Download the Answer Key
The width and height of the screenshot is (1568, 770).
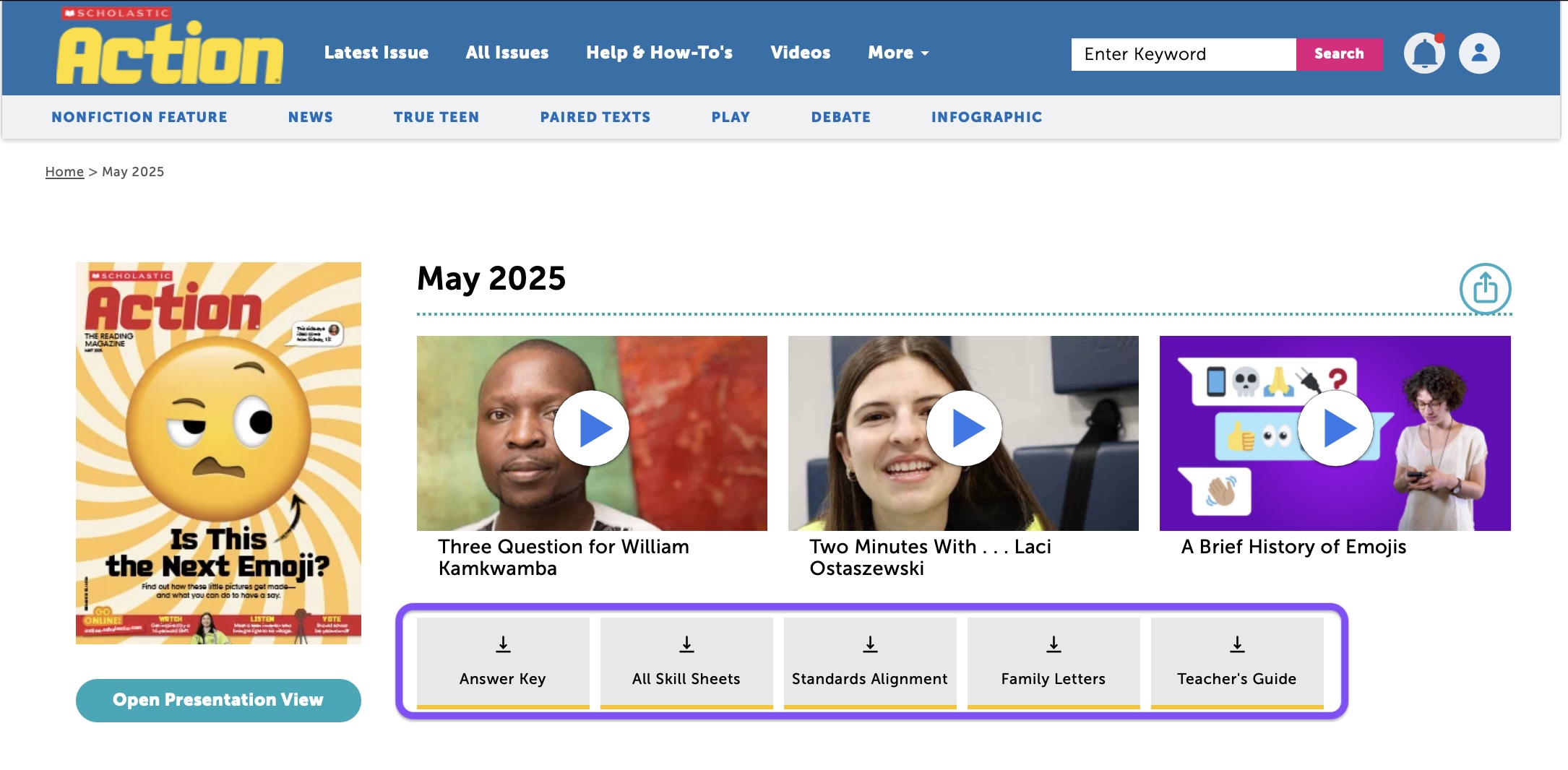[x=503, y=662]
